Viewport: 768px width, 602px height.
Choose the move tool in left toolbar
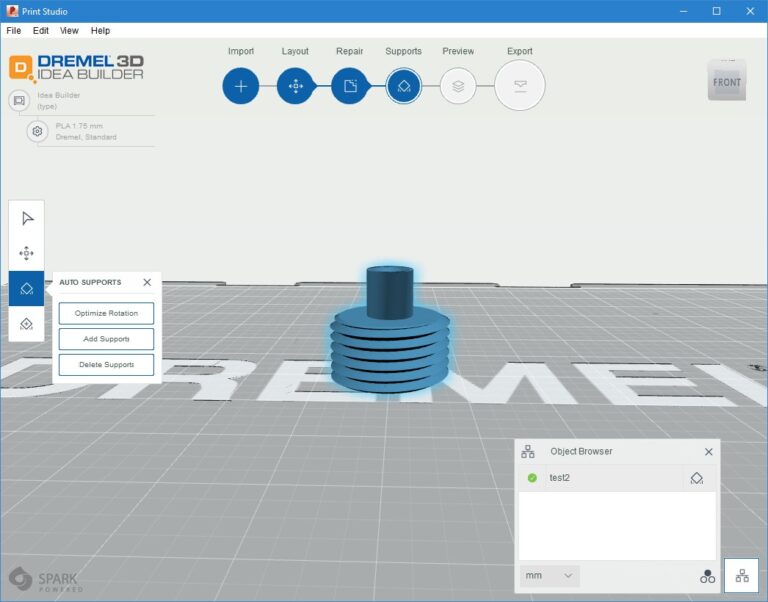pyautogui.click(x=27, y=253)
